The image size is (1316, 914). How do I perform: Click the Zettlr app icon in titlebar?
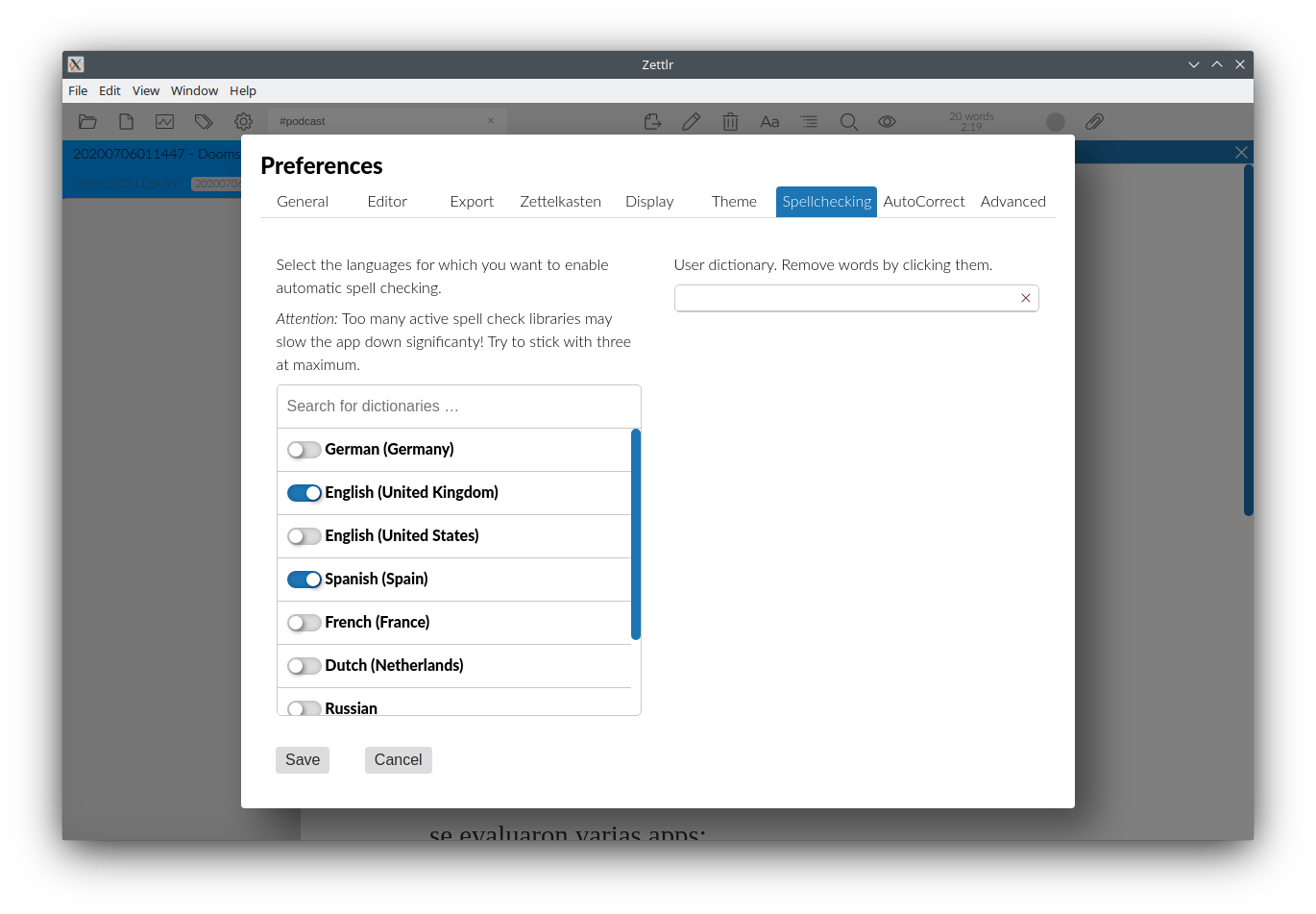(76, 64)
